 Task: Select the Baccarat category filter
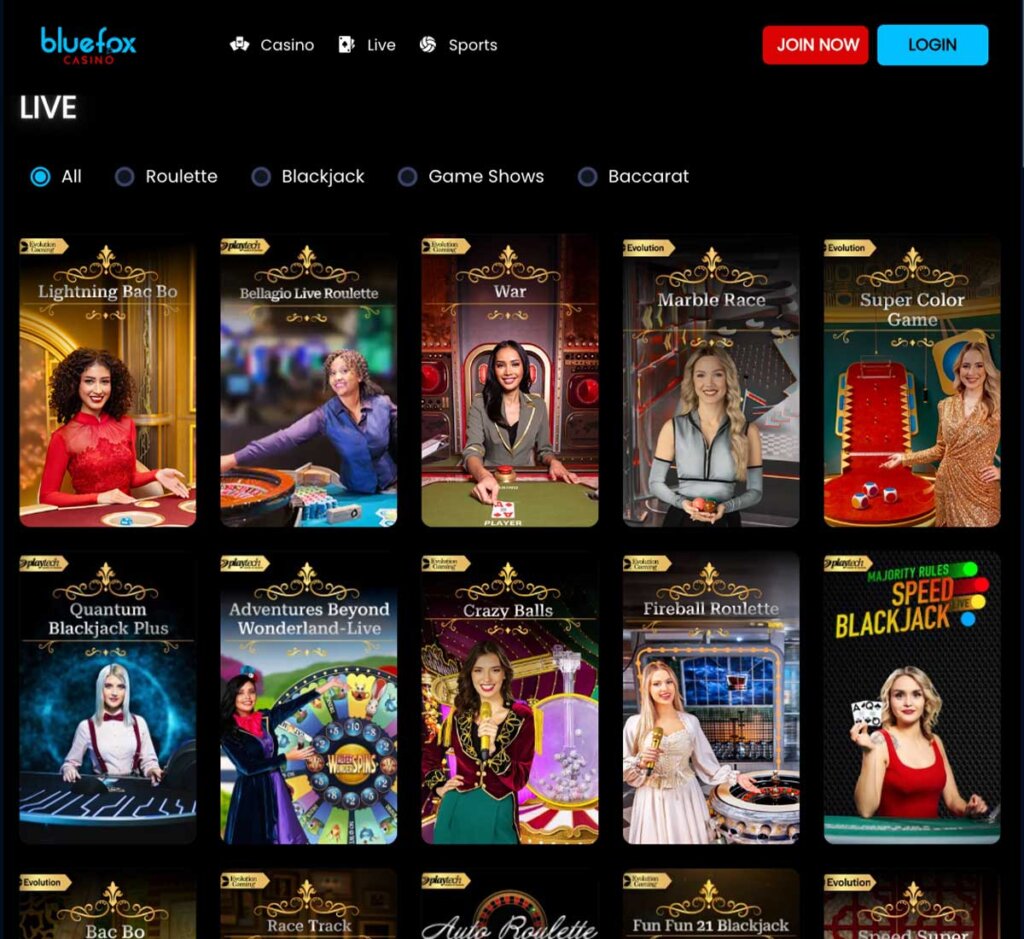point(583,176)
